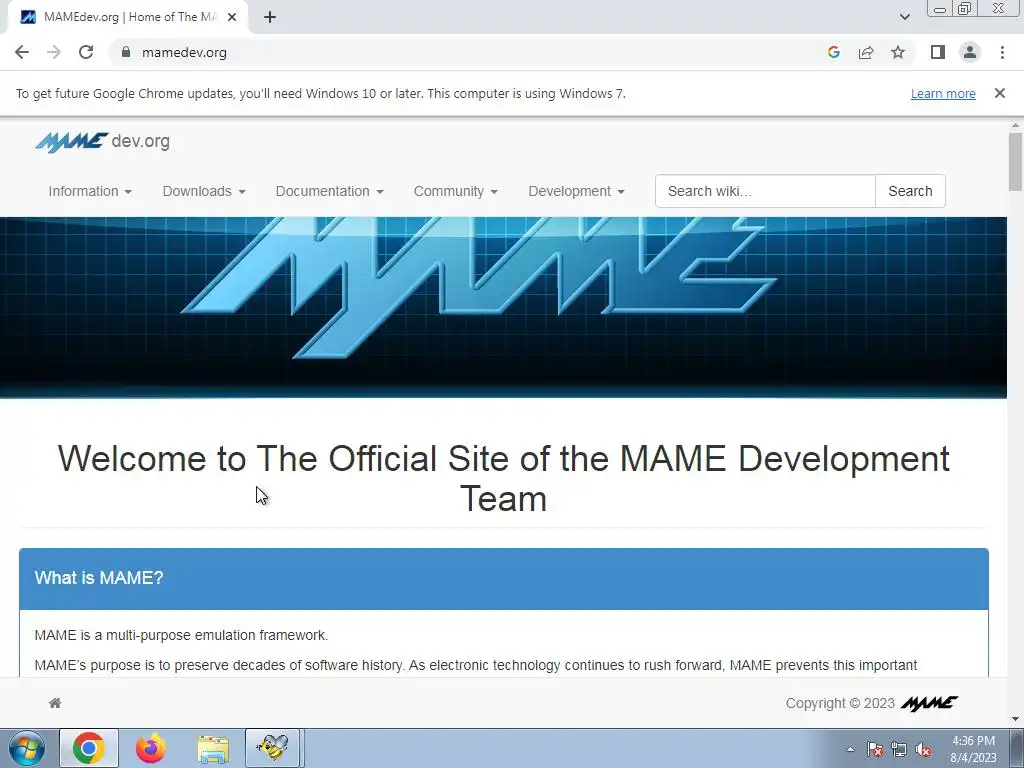Close the MAMEdev.org tab
This screenshot has width=1024, height=768.
[231, 17]
